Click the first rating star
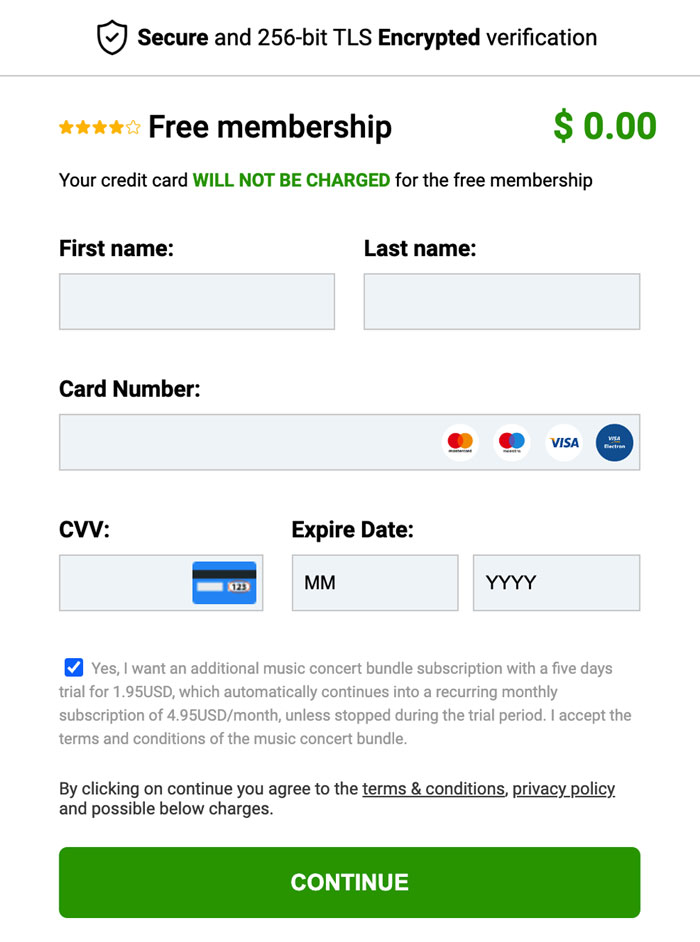 64,126
